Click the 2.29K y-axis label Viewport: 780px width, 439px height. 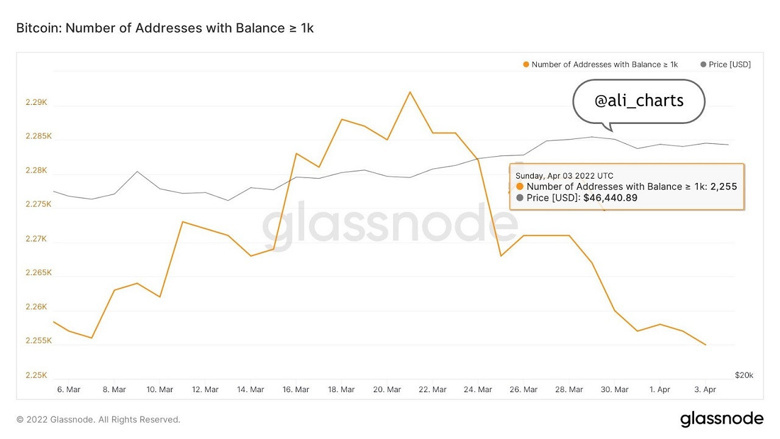click(36, 102)
